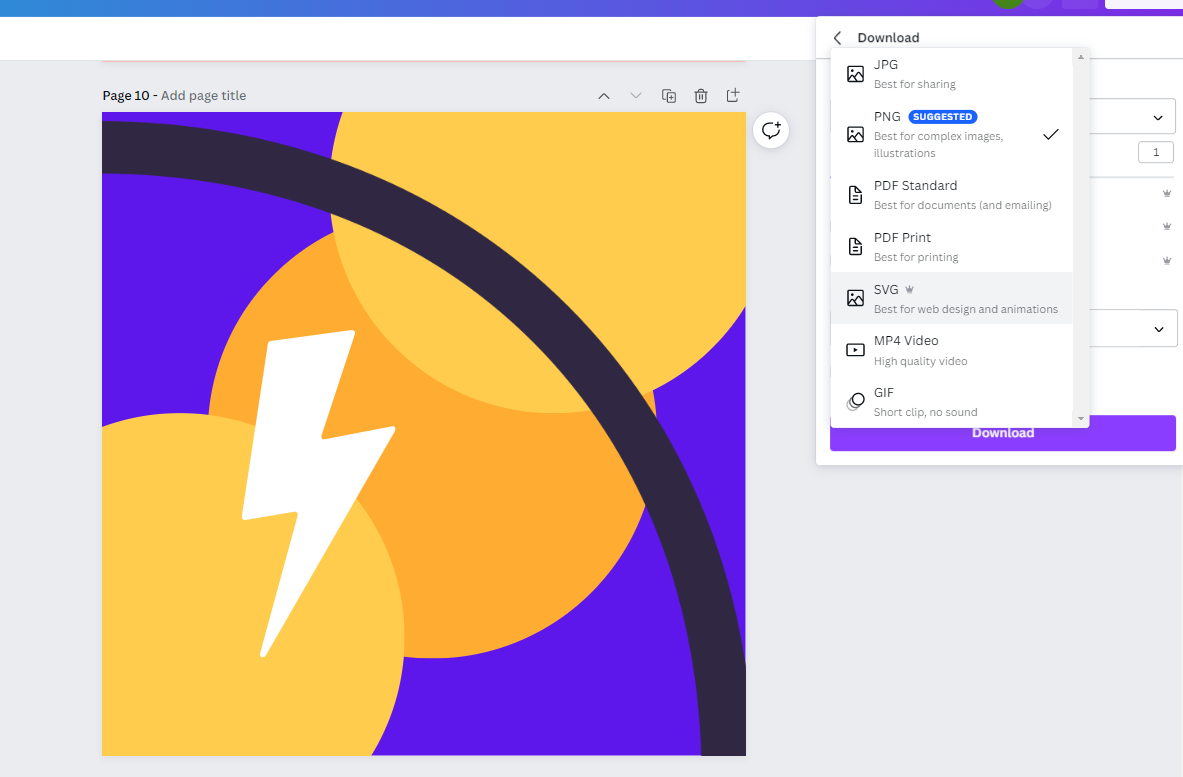This screenshot has width=1183, height=777.
Task: Collapse the file type dropdown chevron
Action: [x=1158, y=118]
